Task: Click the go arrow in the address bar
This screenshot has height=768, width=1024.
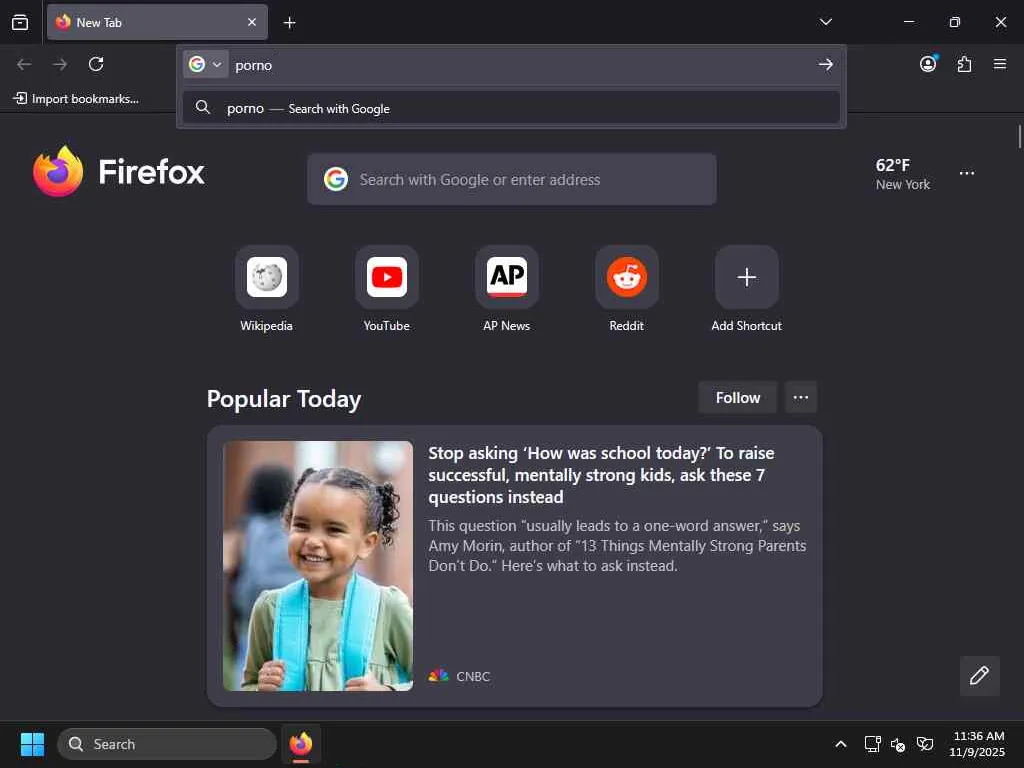Action: coord(825,64)
